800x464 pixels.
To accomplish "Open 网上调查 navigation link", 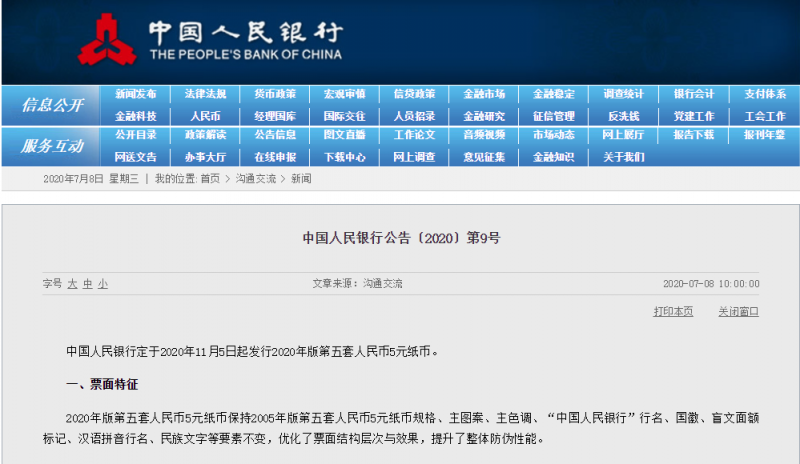I will point(414,157).
